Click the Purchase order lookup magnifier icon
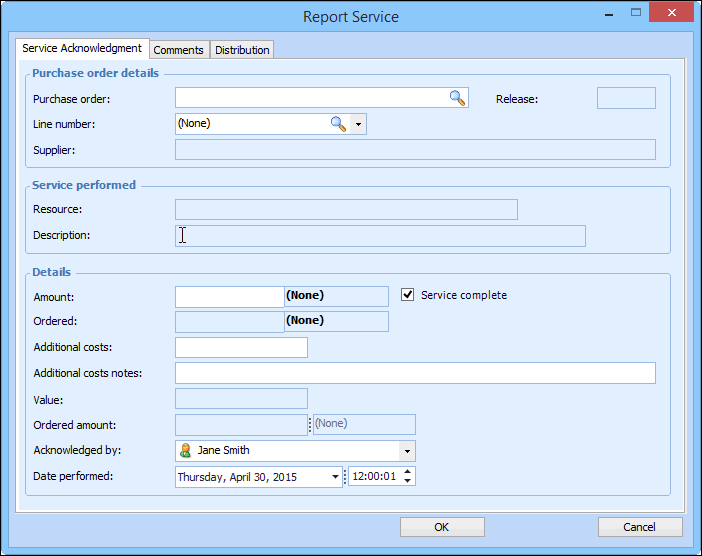This screenshot has width=702, height=556. pos(457,98)
